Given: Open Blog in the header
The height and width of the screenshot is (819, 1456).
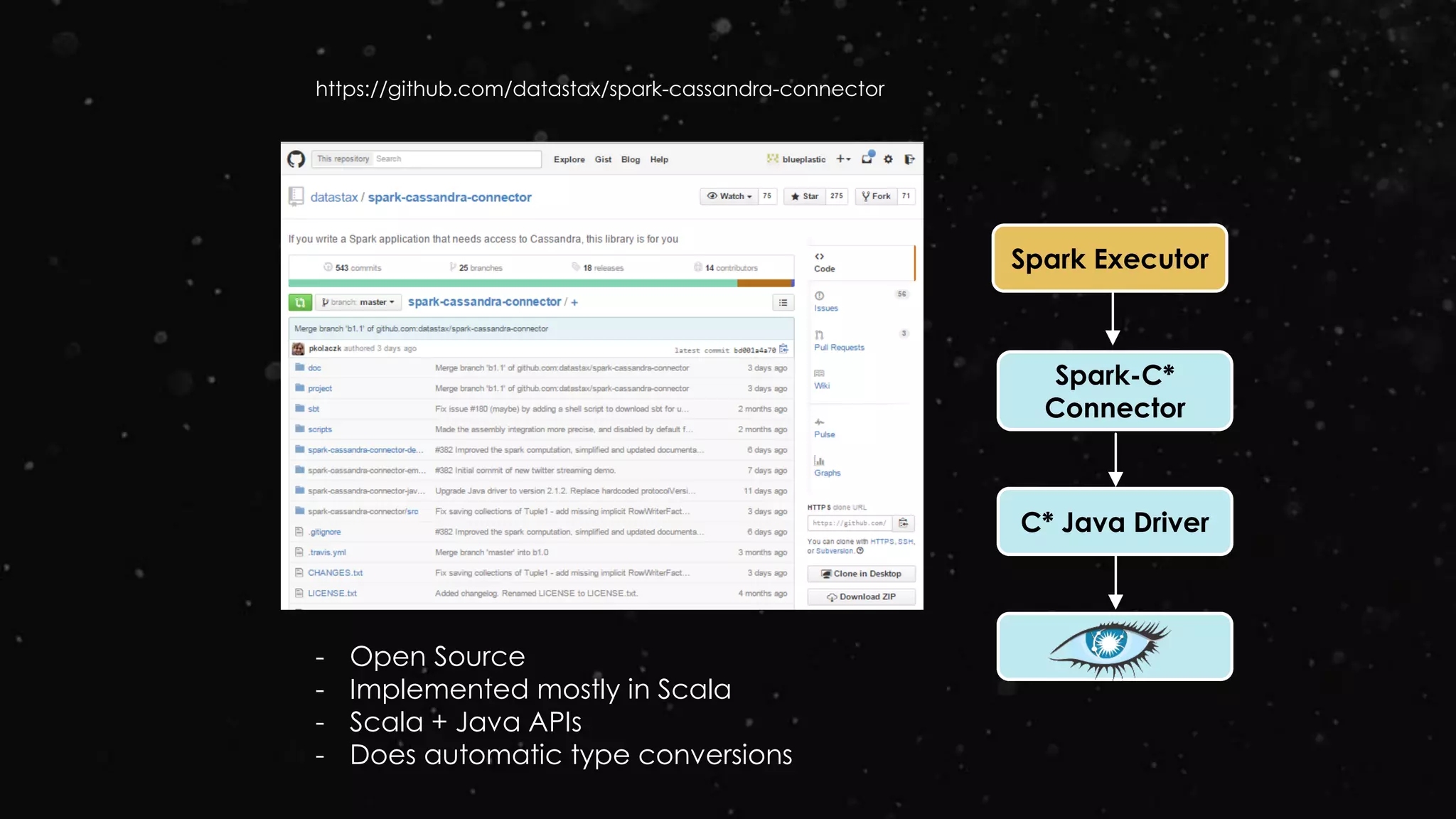Looking at the screenshot, I should (x=630, y=159).
